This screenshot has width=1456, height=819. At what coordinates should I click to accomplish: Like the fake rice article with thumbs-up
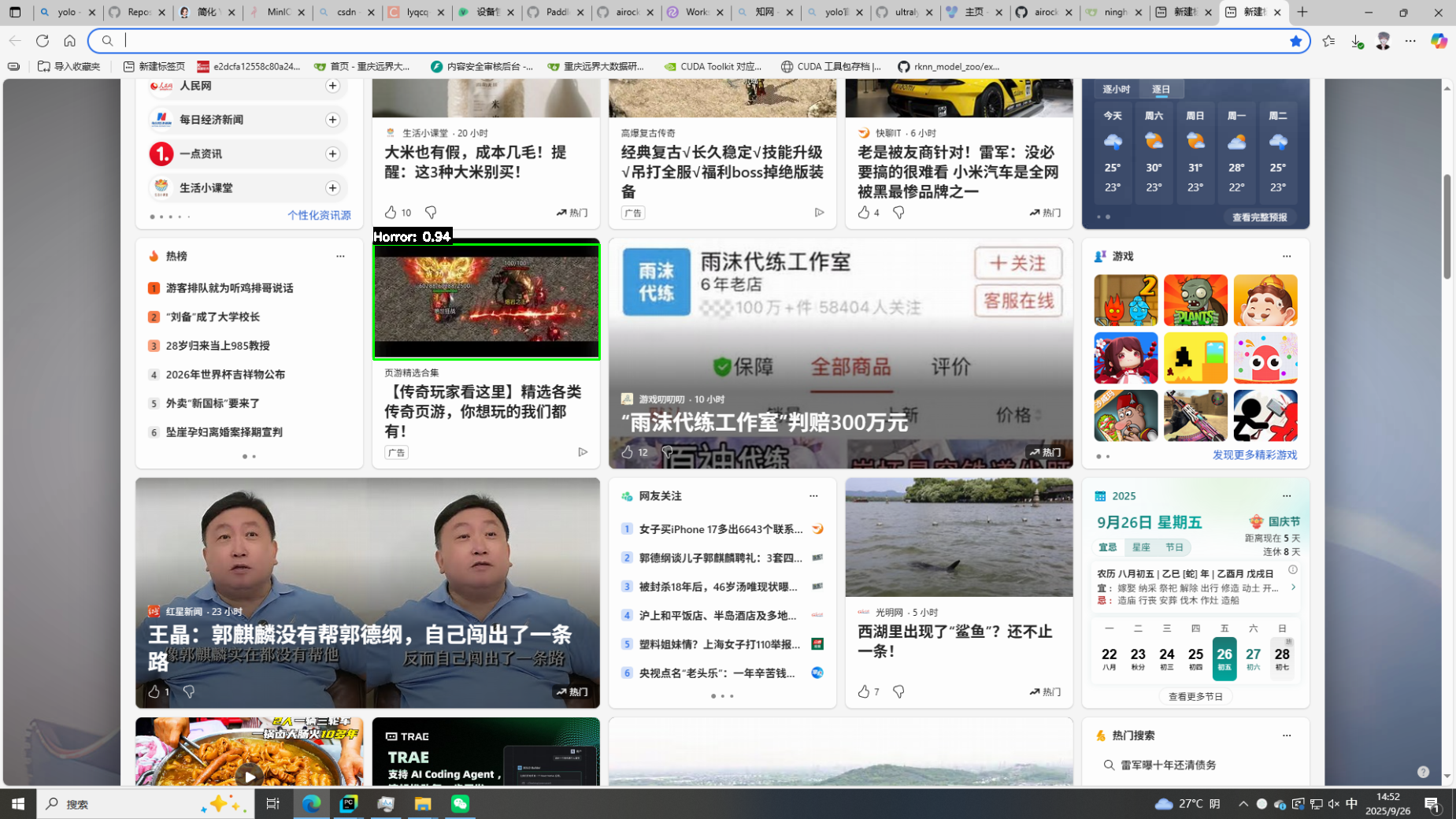pyautogui.click(x=391, y=213)
